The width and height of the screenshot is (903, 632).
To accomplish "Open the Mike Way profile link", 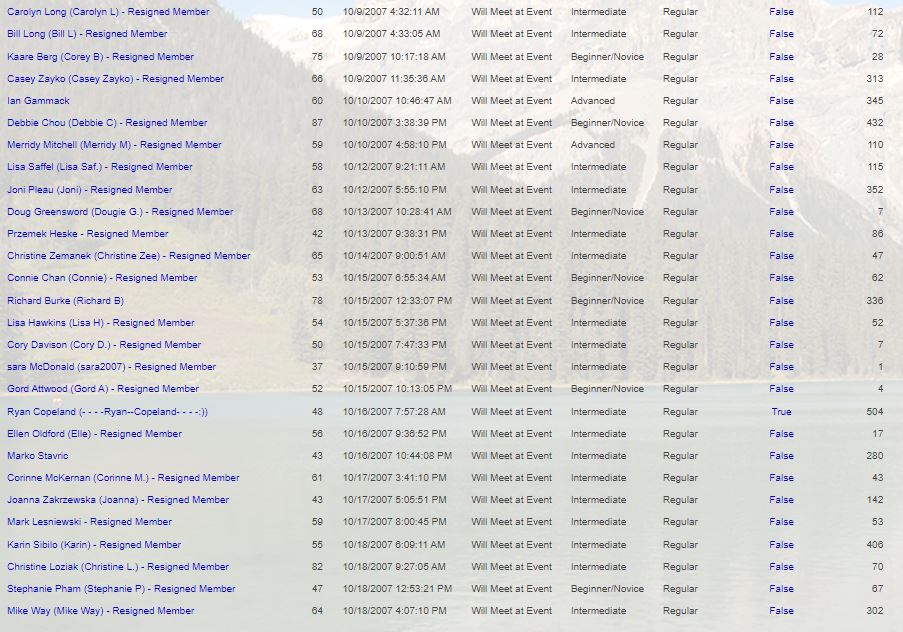I will pos(101,611).
